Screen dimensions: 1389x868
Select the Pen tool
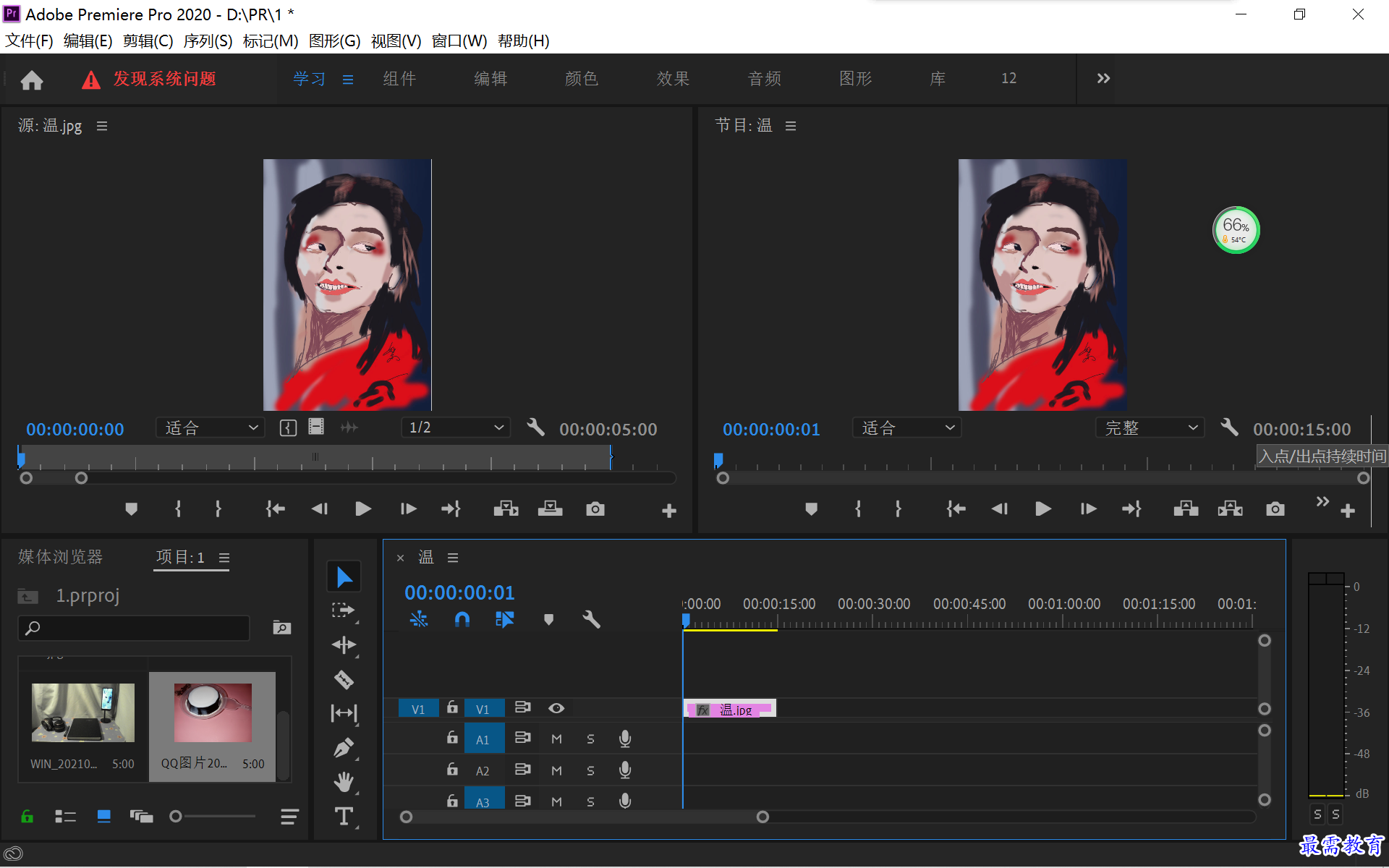coord(344,747)
